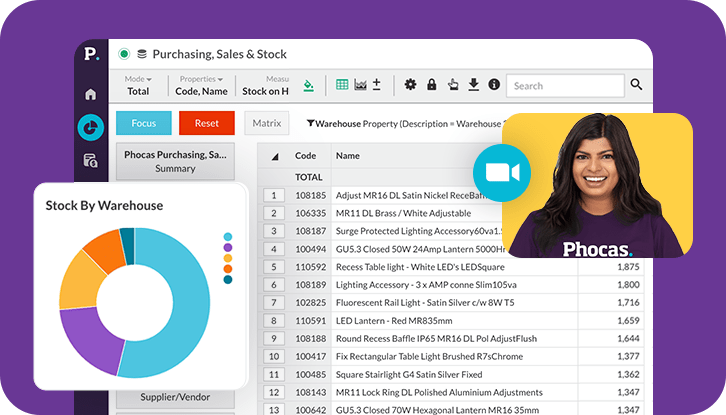726x415 pixels.
Task: Switch to chart view icon
Action: tap(360, 85)
